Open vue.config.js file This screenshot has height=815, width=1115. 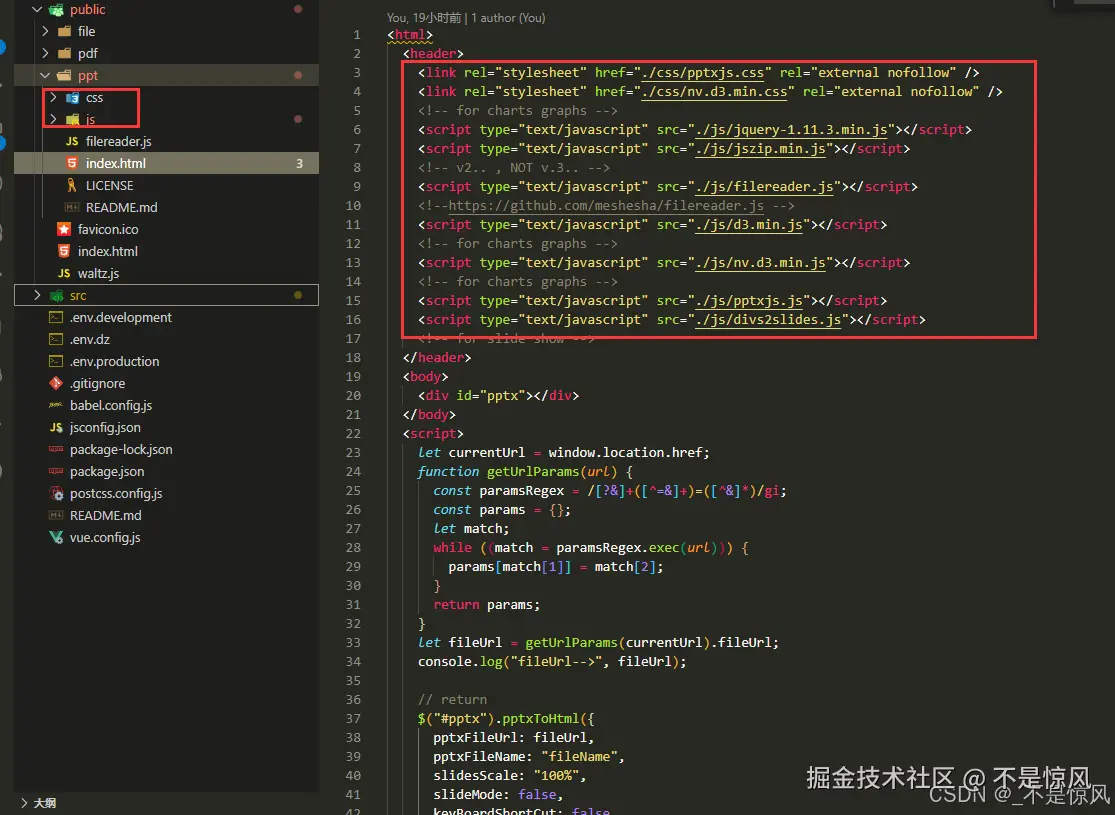pyautogui.click(x=105, y=538)
